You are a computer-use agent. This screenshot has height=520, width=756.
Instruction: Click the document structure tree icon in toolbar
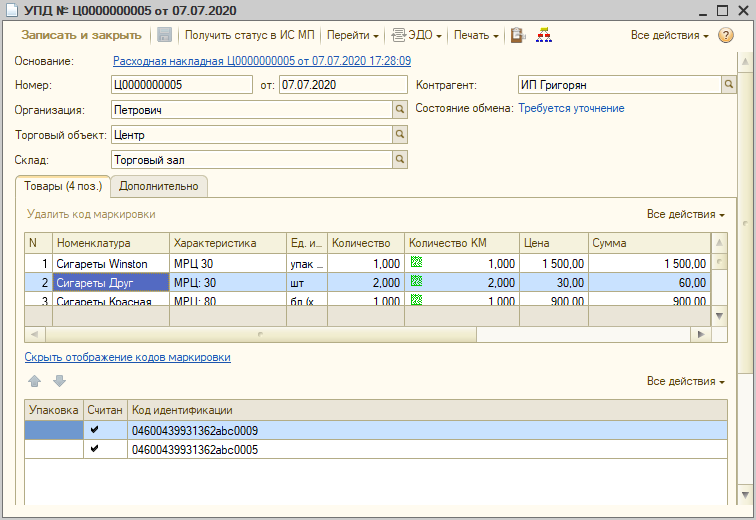[544, 35]
